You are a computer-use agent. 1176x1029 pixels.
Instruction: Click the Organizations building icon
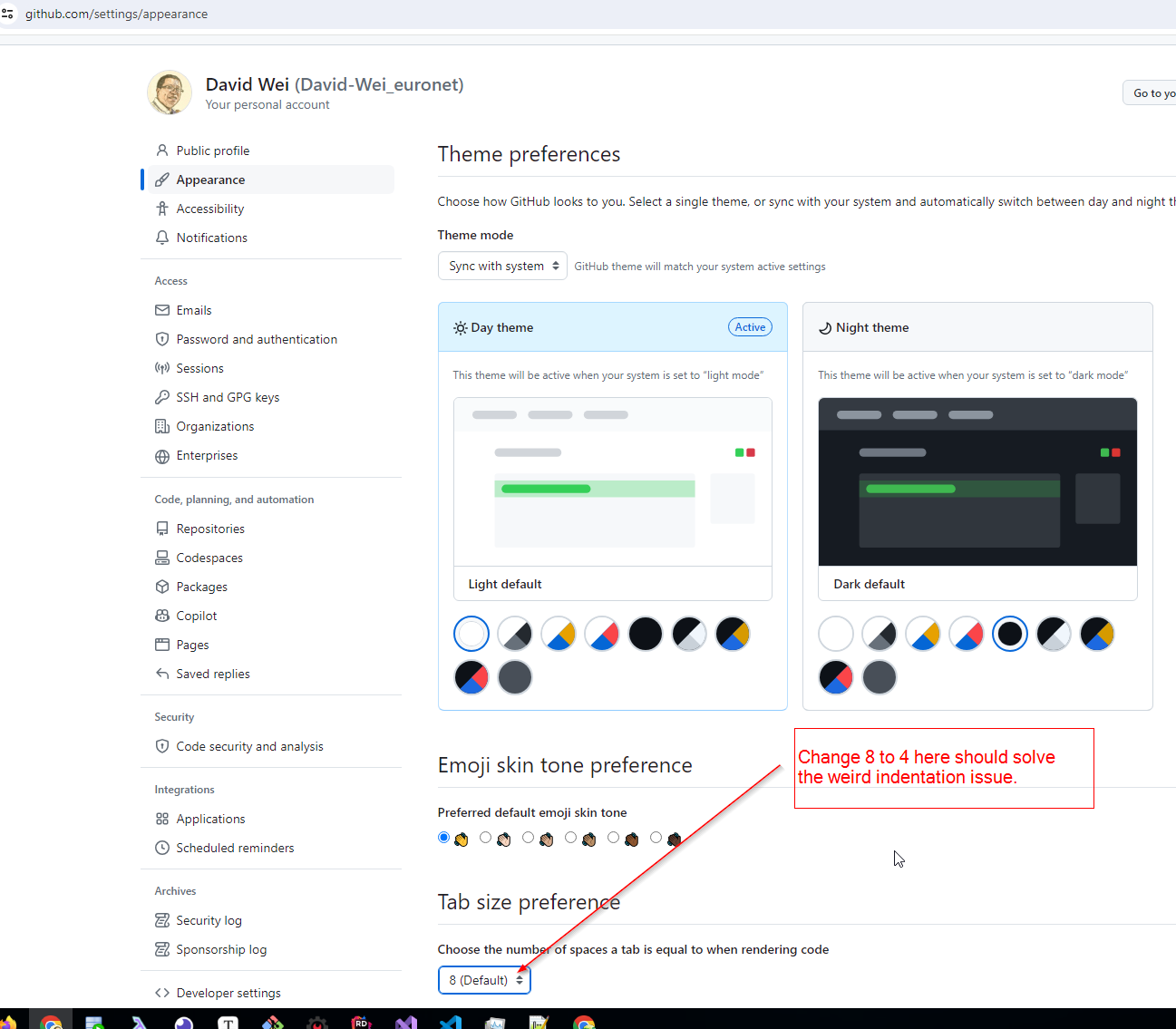click(161, 426)
